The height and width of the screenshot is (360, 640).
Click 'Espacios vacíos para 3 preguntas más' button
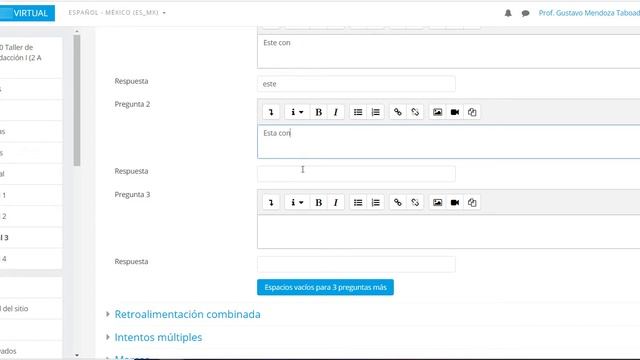[x=325, y=287]
